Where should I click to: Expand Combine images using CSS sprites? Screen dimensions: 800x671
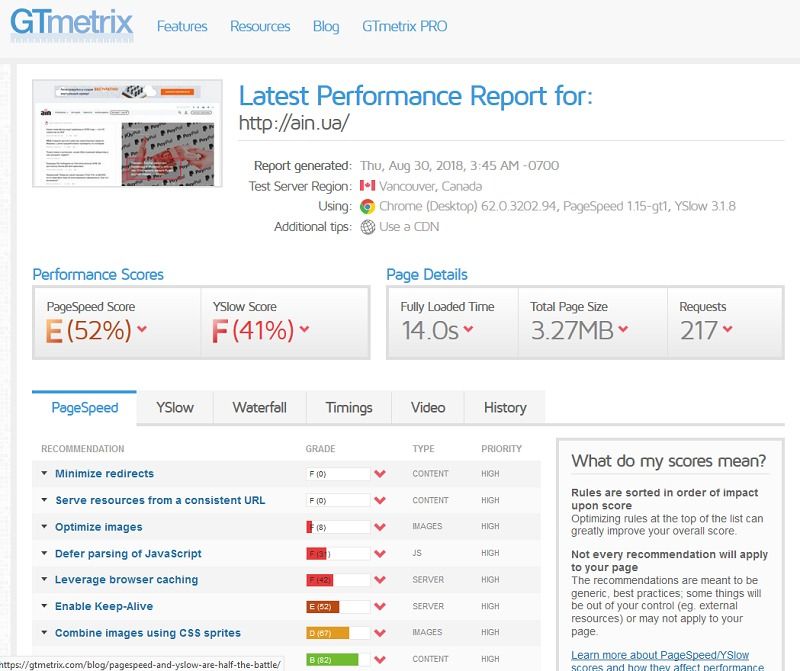click(147, 633)
